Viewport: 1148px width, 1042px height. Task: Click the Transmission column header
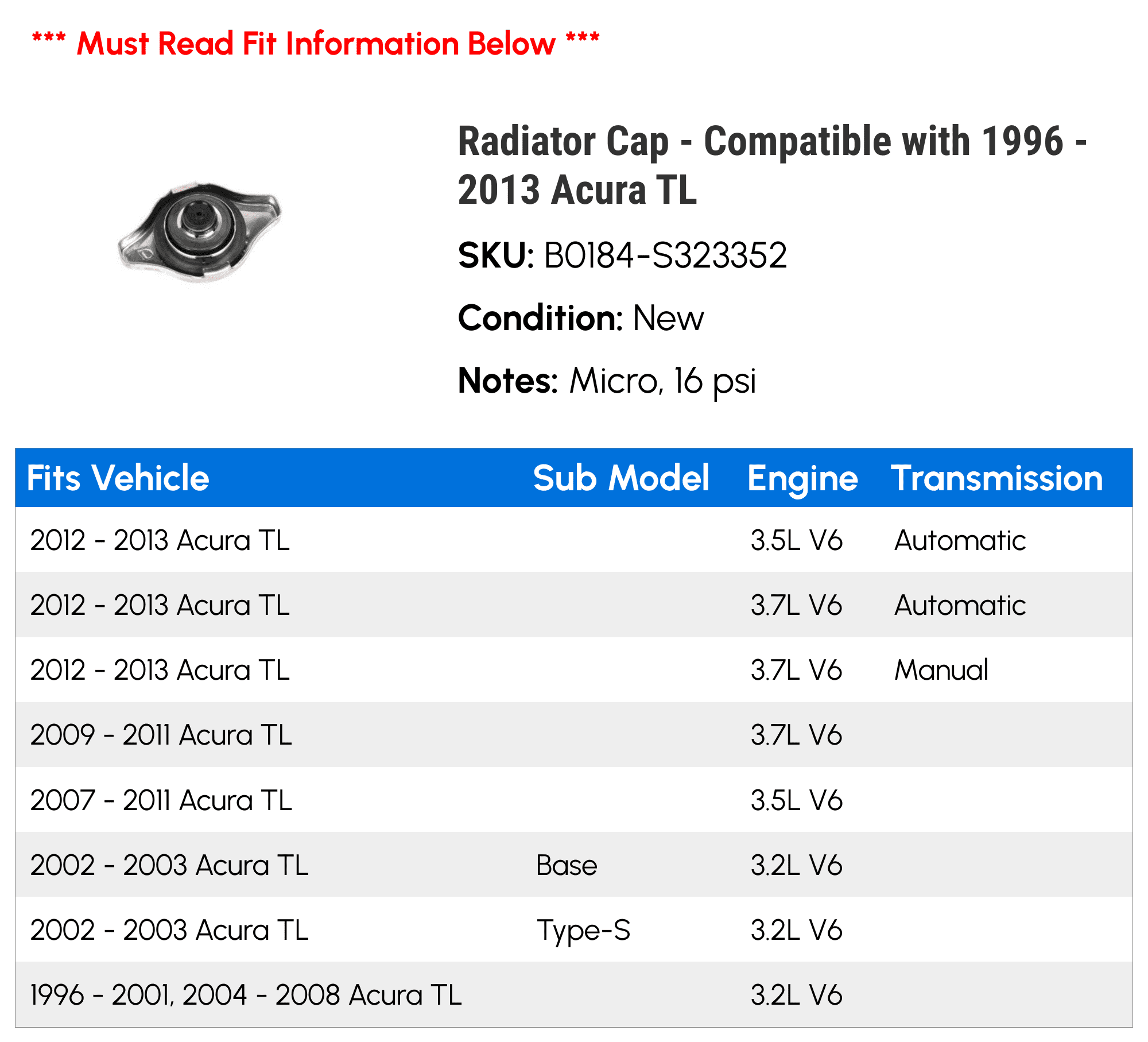997,478
